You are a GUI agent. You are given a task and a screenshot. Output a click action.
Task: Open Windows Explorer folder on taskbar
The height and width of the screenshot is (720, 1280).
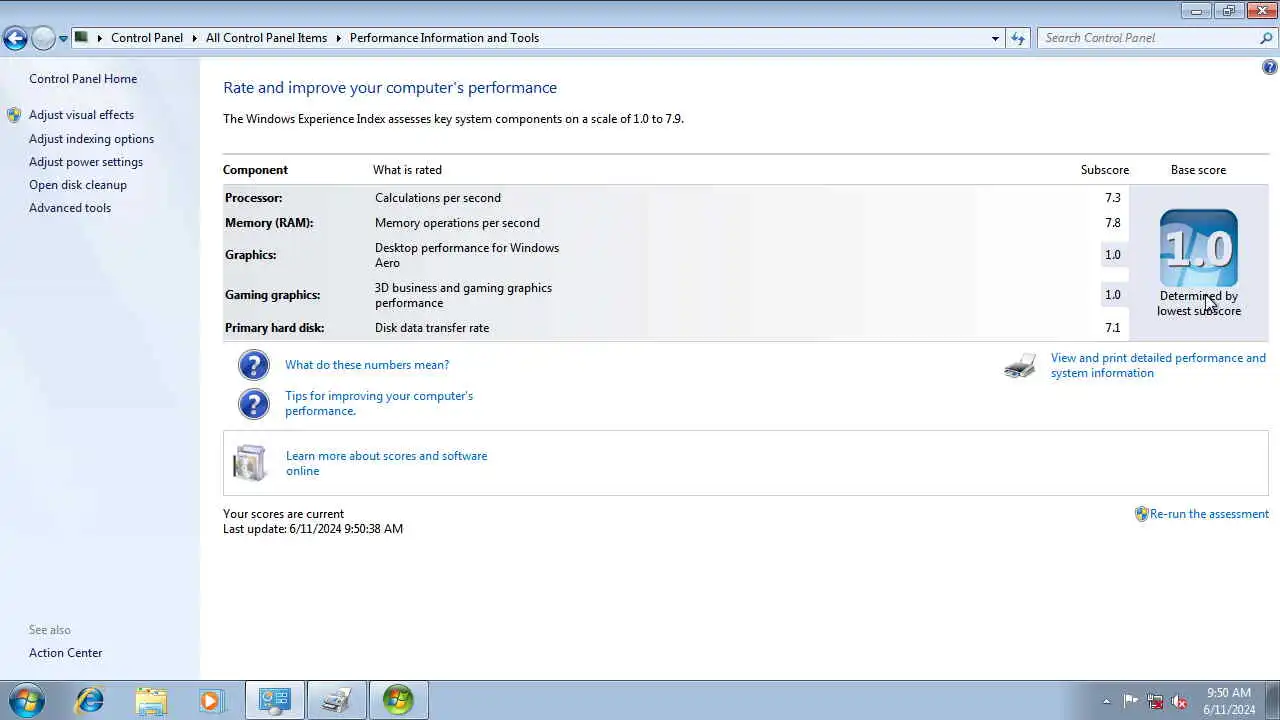click(x=151, y=700)
